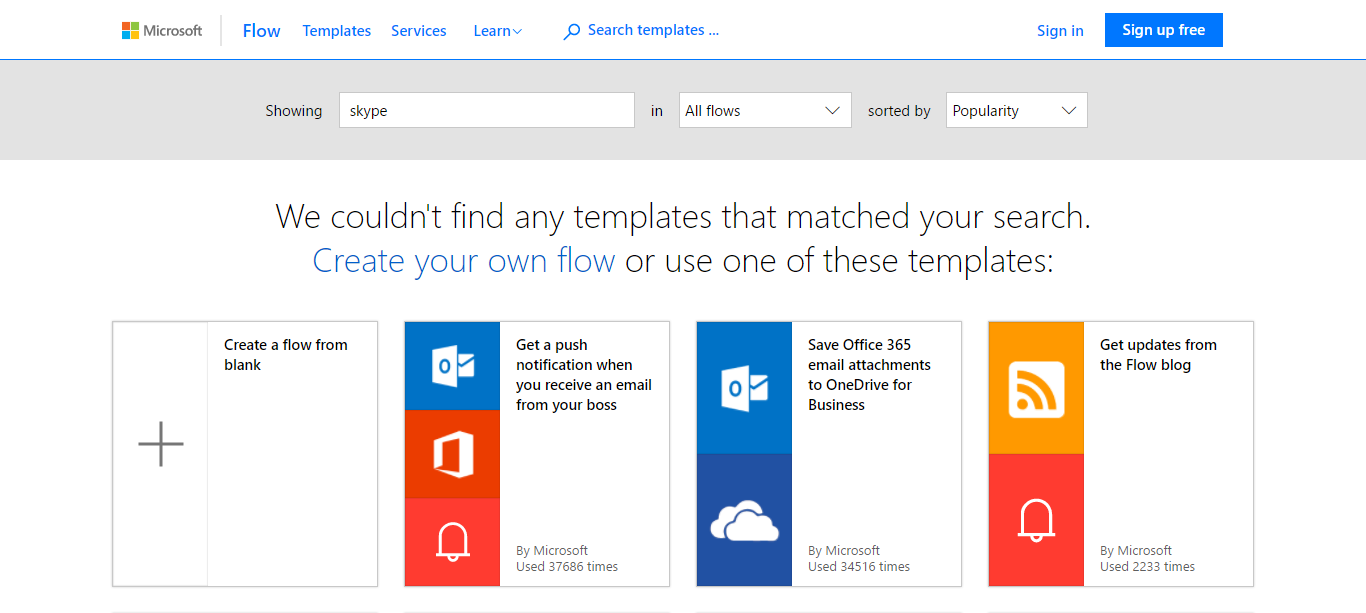Click the OneDrive cloud icon tile
Image resolution: width=1366 pixels, height=613 pixels.
point(744,520)
